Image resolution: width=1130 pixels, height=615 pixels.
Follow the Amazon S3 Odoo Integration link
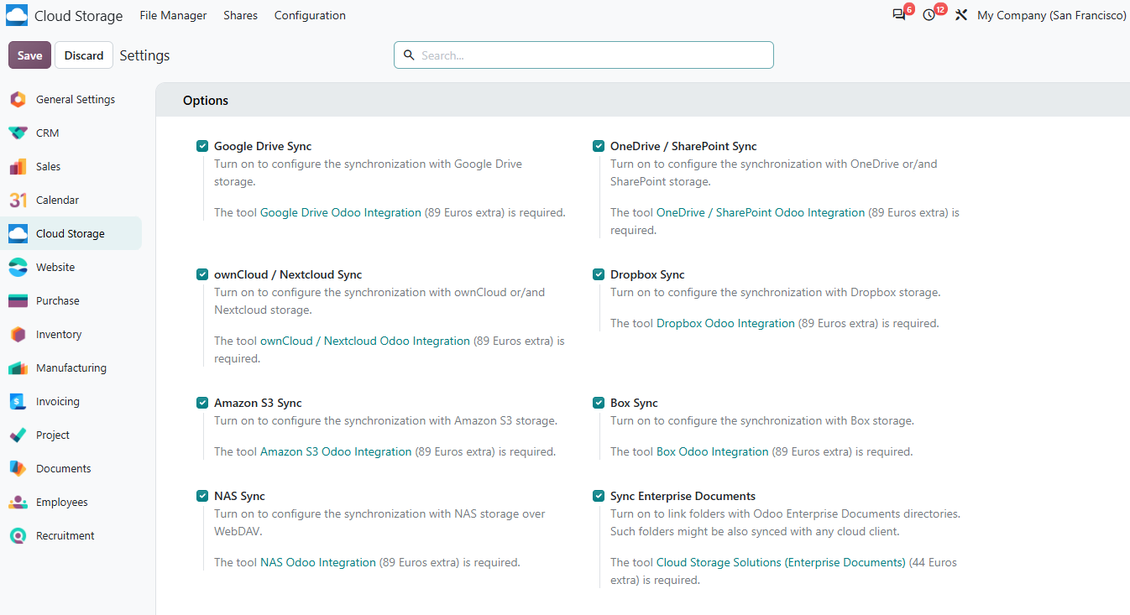coord(336,452)
